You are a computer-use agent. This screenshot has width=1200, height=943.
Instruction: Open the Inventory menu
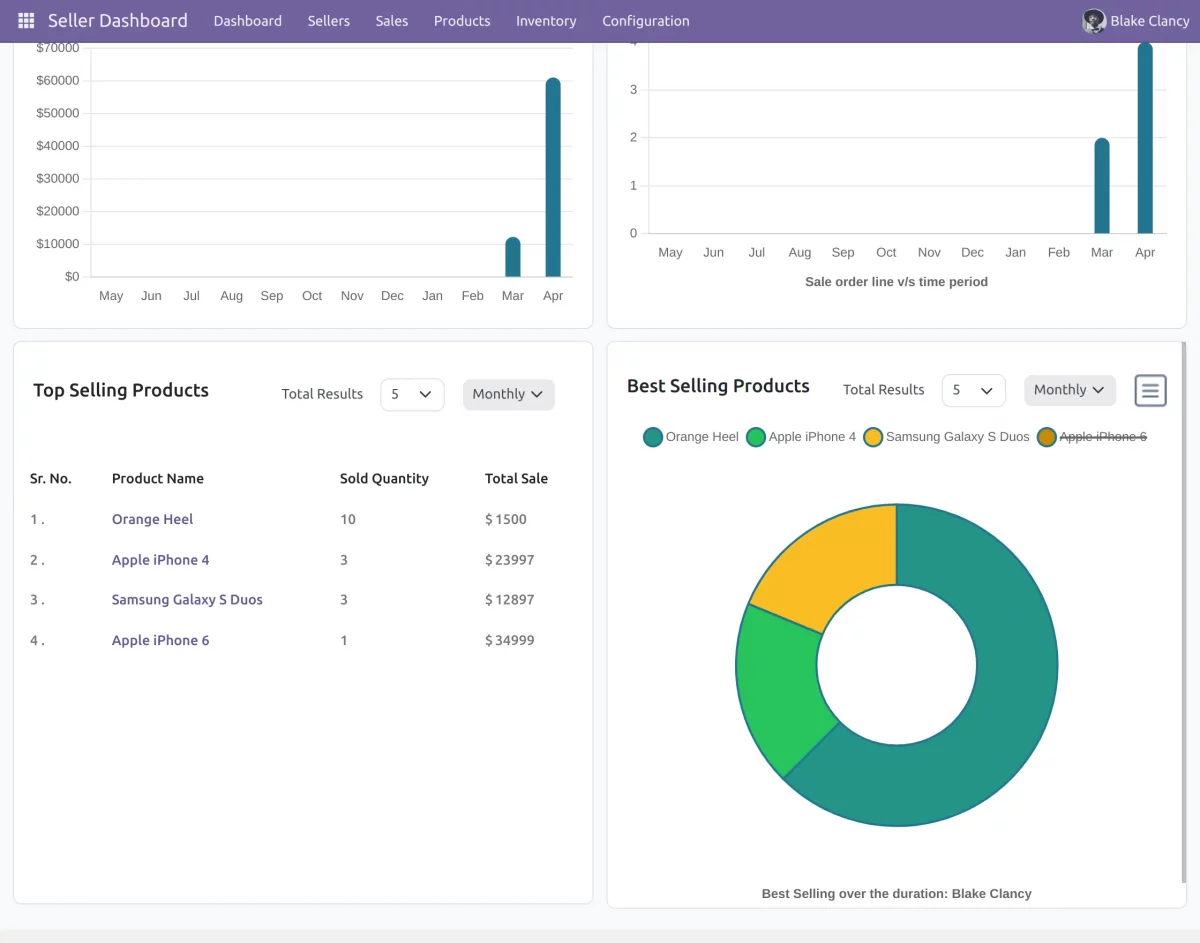(x=545, y=20)
